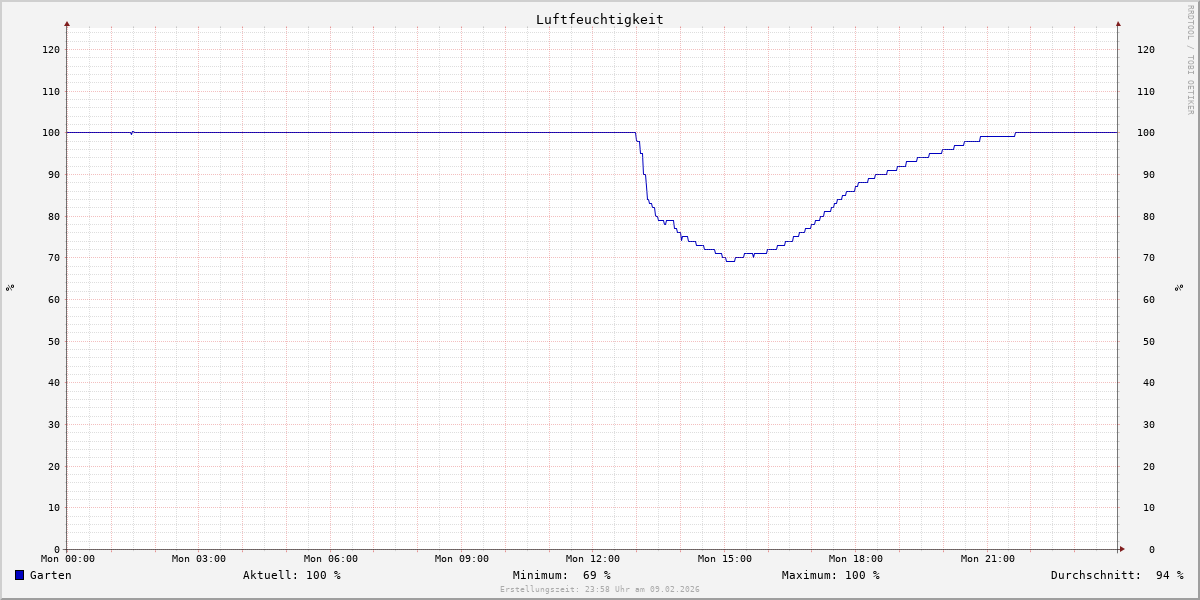This screenshot has height=600, width=1200.
Task: Click the arrow atop the left y-axis
Action: click(67, 23)
